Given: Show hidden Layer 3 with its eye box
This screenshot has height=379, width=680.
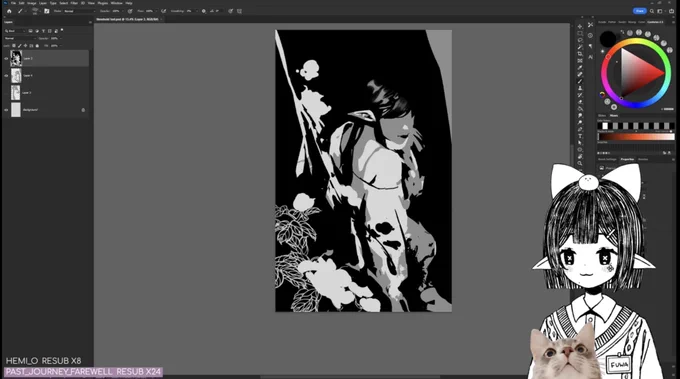Looking at the screenshot, I should pyautogui.click(x=6, y=93).
